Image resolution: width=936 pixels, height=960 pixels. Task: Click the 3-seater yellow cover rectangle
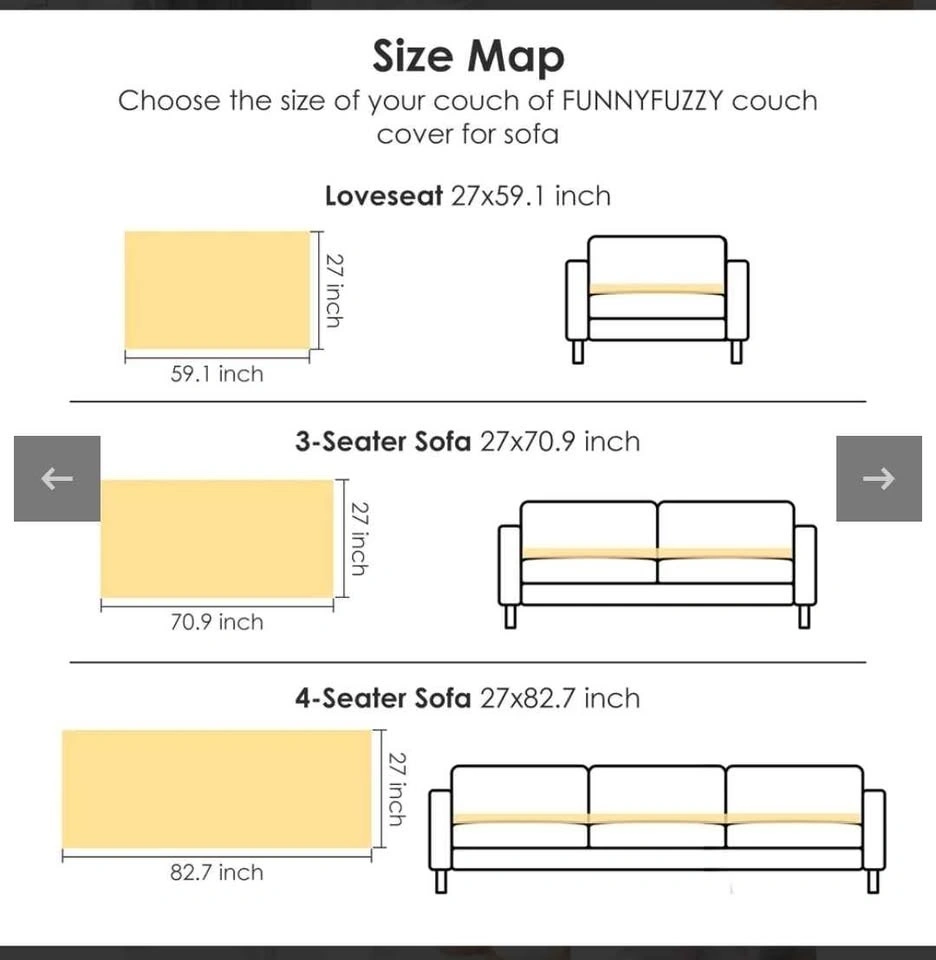coord(216,539)
